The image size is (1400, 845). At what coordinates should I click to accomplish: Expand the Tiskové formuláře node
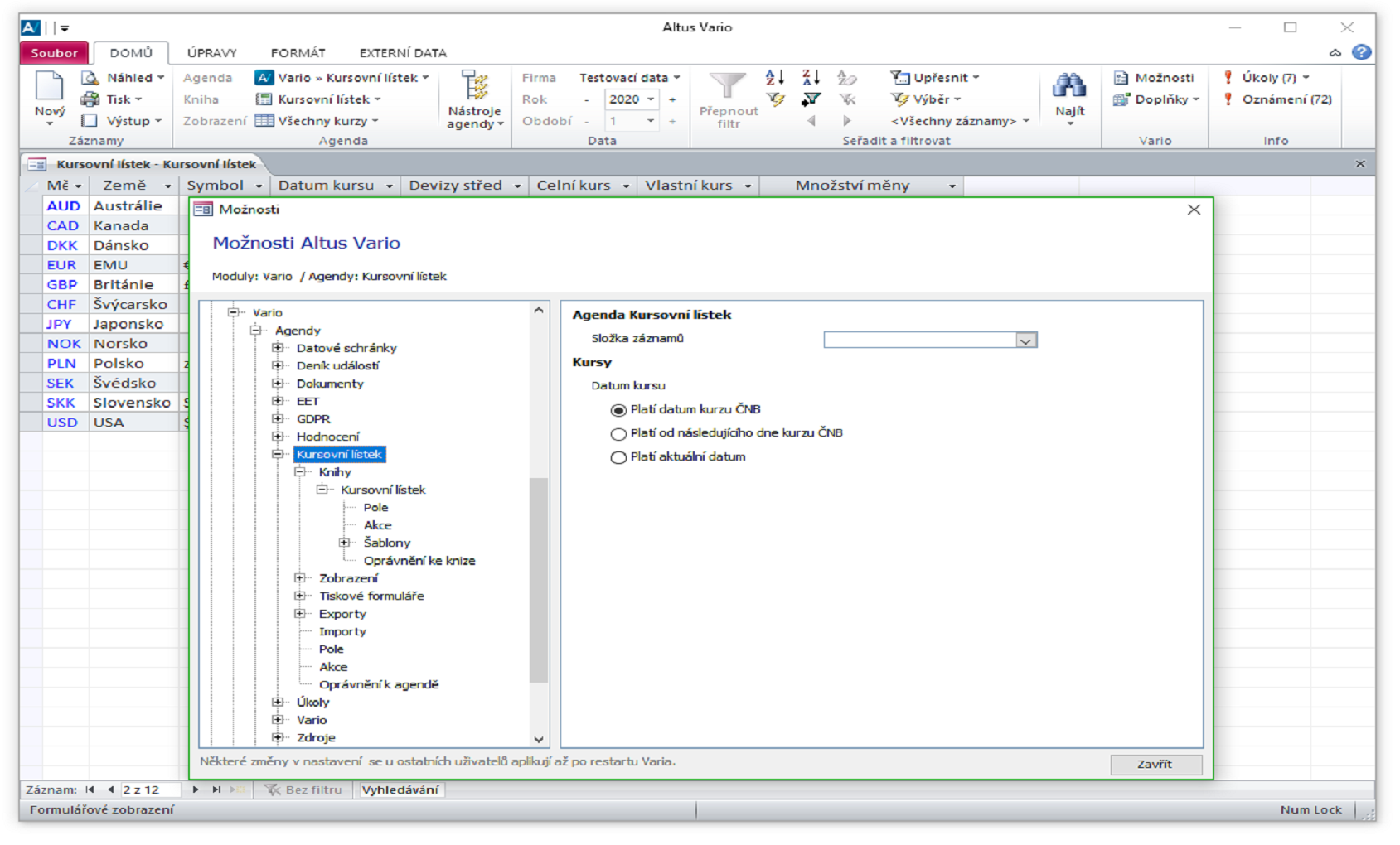pos(300,596)
